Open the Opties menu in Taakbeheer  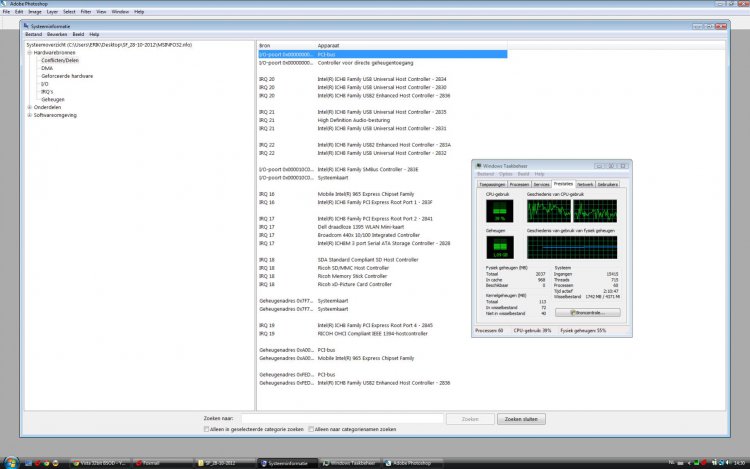506,174
